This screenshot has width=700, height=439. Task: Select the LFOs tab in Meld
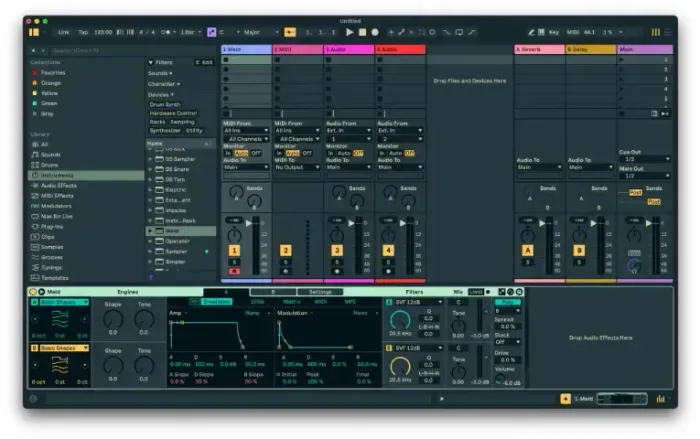(258, 302)
